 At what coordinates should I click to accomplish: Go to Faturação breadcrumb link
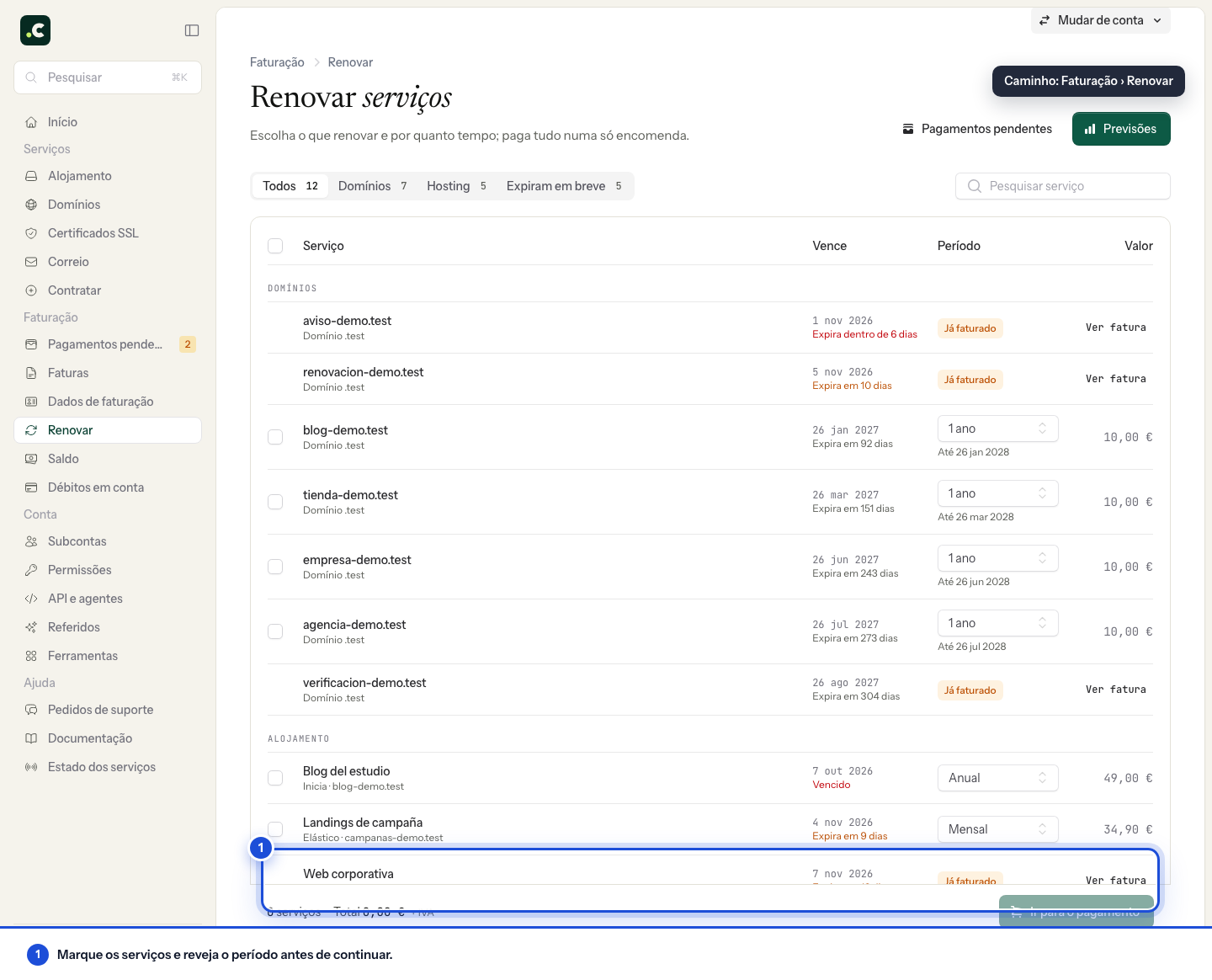coord(277,62)
